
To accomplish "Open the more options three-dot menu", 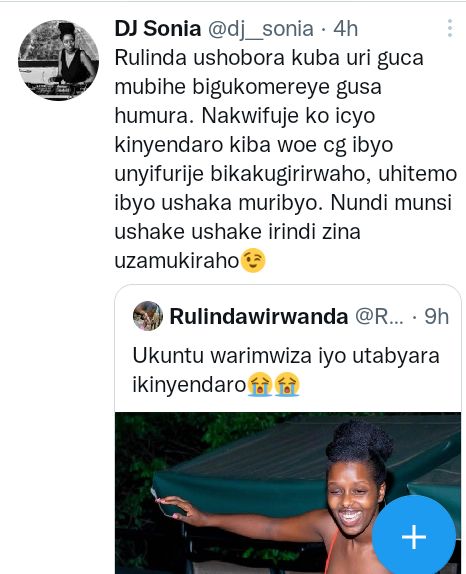I will click(x=450, y=28).
